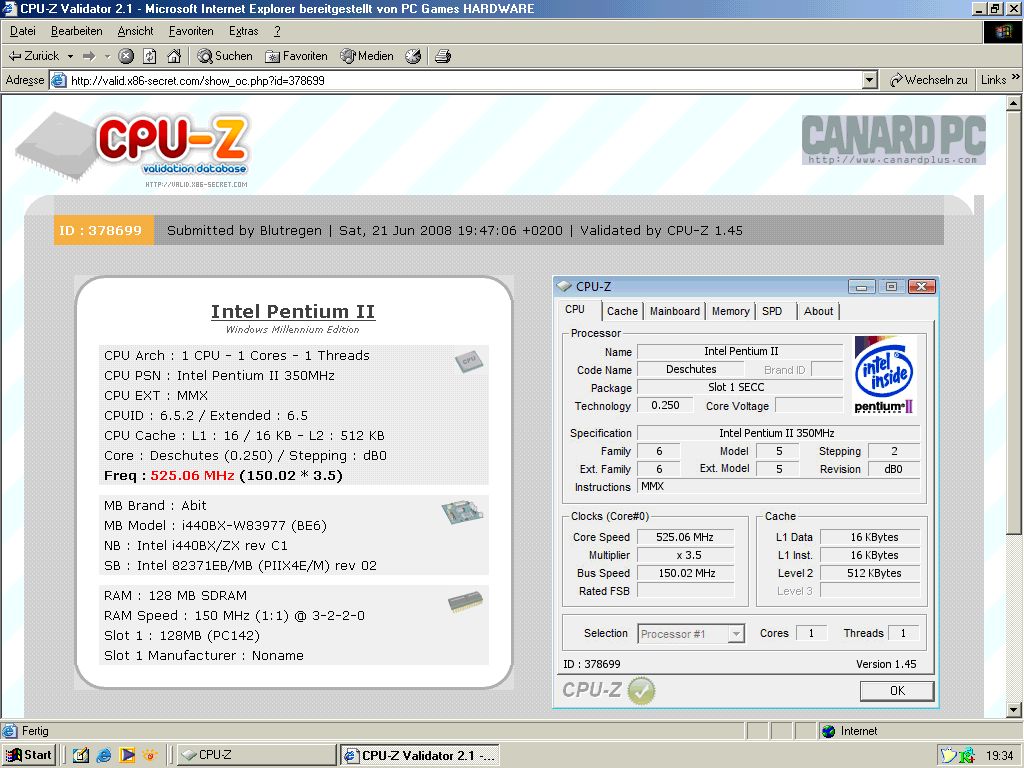Click the motherboard icon in summary
Image resolution: width=1024 pixels, height=768 pixels.
coord(462,512)
